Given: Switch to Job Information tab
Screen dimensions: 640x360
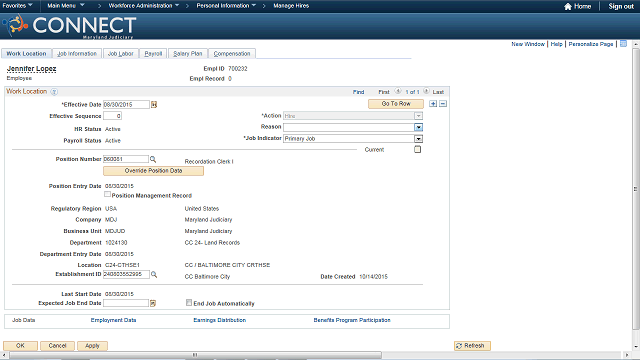Looking at the screenshot, I should [77, 53].
